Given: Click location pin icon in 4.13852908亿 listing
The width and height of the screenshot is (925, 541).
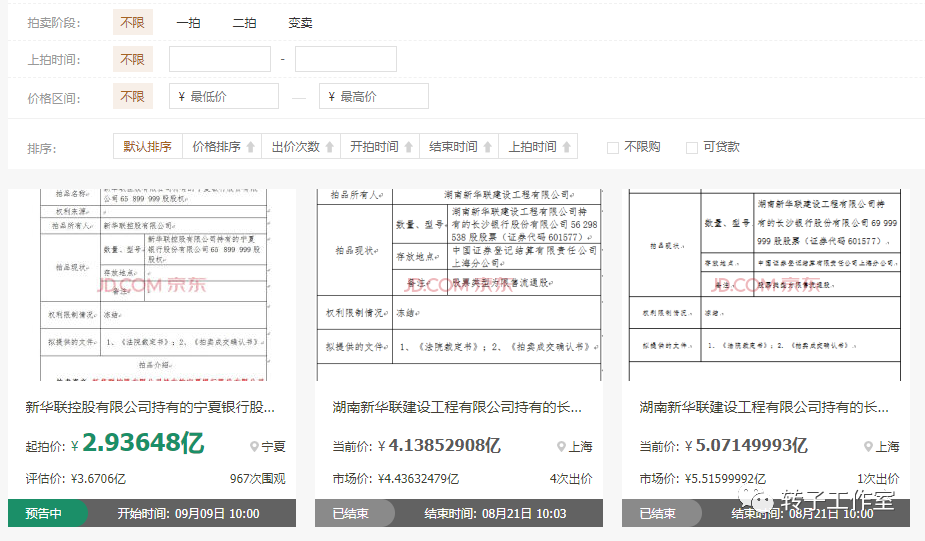Looking at the screenshot, I should (x=561, y=447).
